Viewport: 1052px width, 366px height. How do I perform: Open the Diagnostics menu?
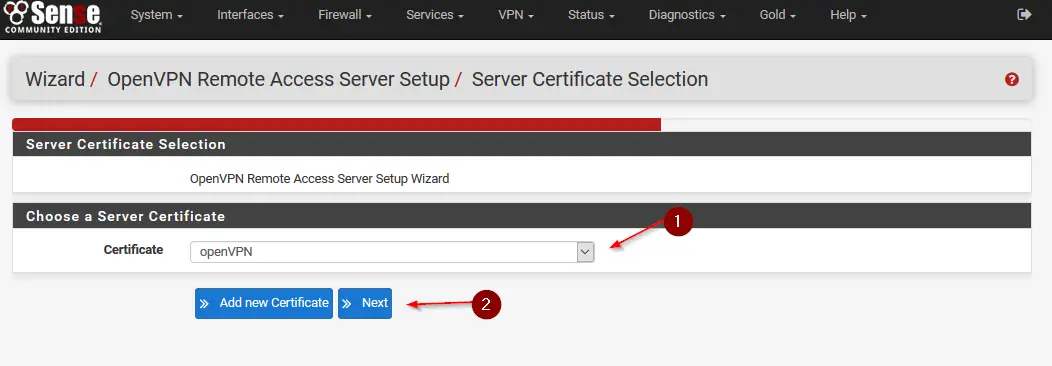tap(687, 15)
